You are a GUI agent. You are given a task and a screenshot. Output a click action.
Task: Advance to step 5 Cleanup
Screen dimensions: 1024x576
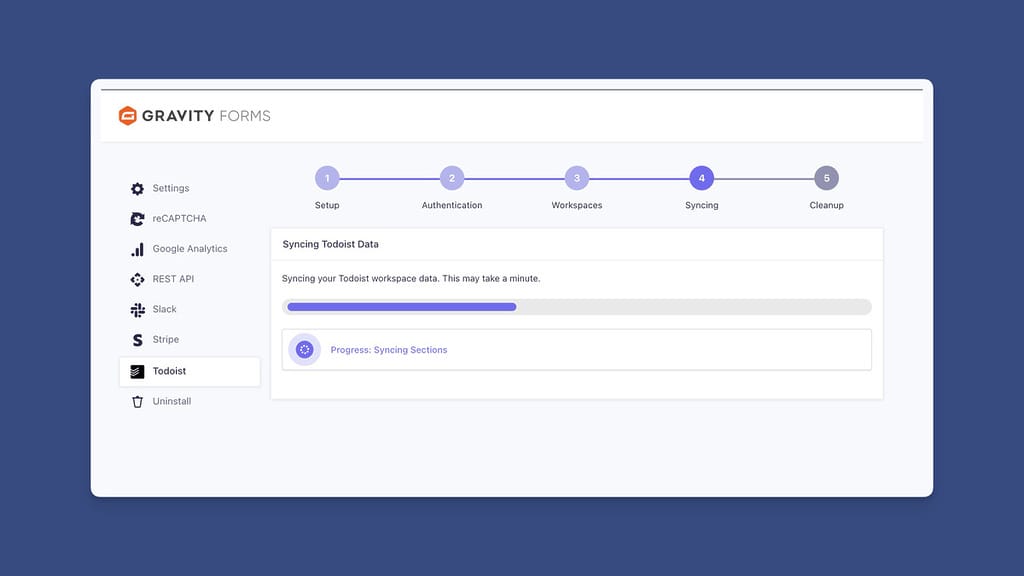tap(826, 178)
